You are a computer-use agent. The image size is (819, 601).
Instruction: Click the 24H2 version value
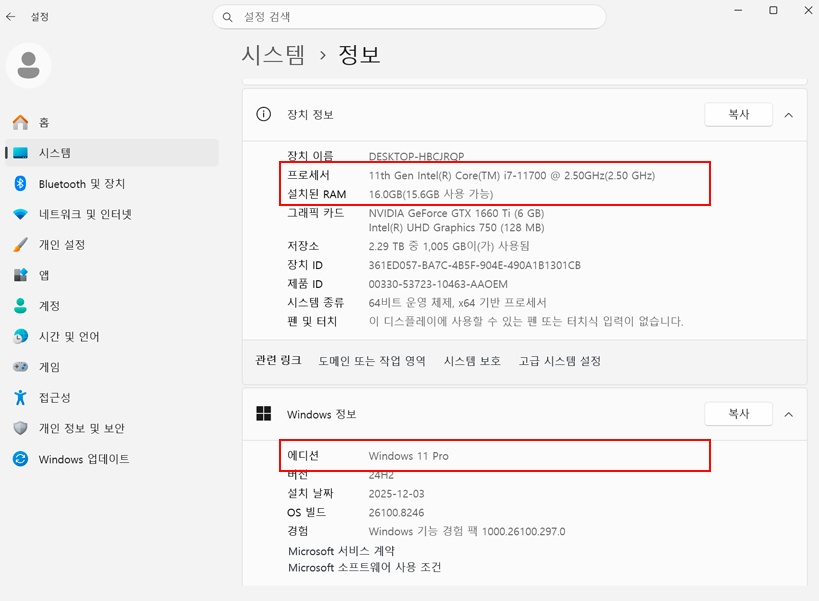pyautogui.click(x=381, y=475)
